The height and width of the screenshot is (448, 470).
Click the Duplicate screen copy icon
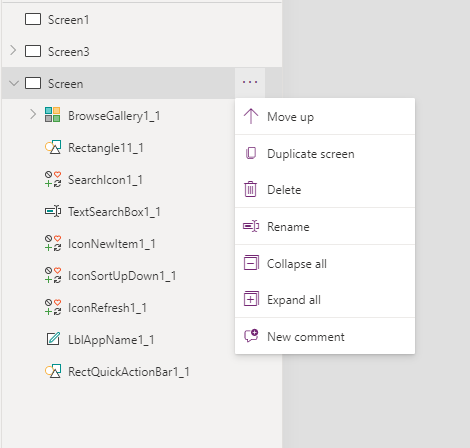click(251, 153)
